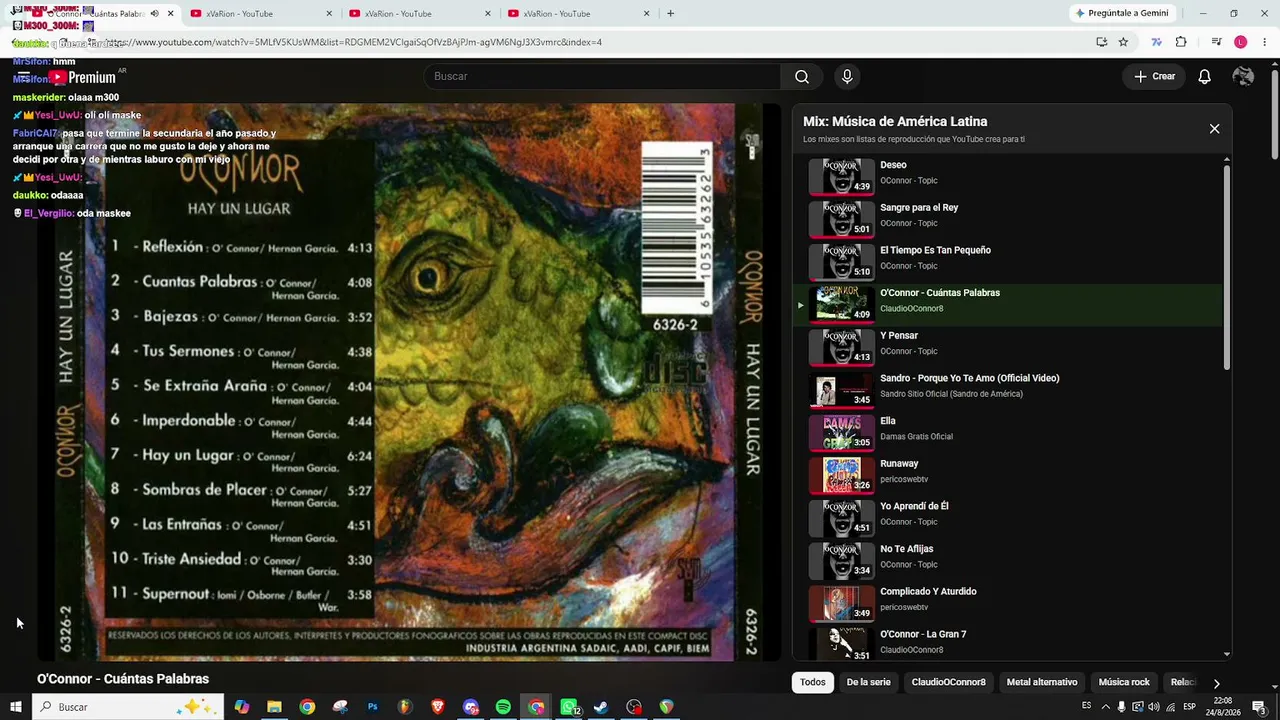Open Chrome media controls icon
The height and width of the screenshot is (720, 1280).
(1216, 42)
